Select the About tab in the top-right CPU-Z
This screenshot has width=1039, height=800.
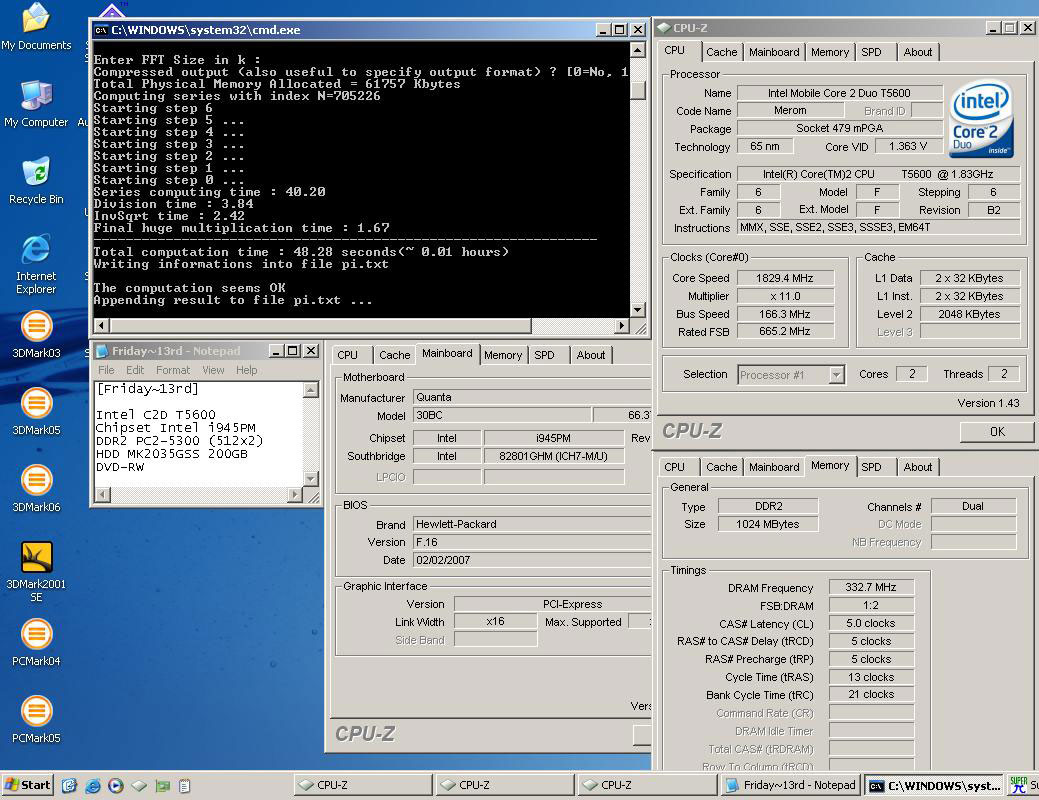coord(918,52)
